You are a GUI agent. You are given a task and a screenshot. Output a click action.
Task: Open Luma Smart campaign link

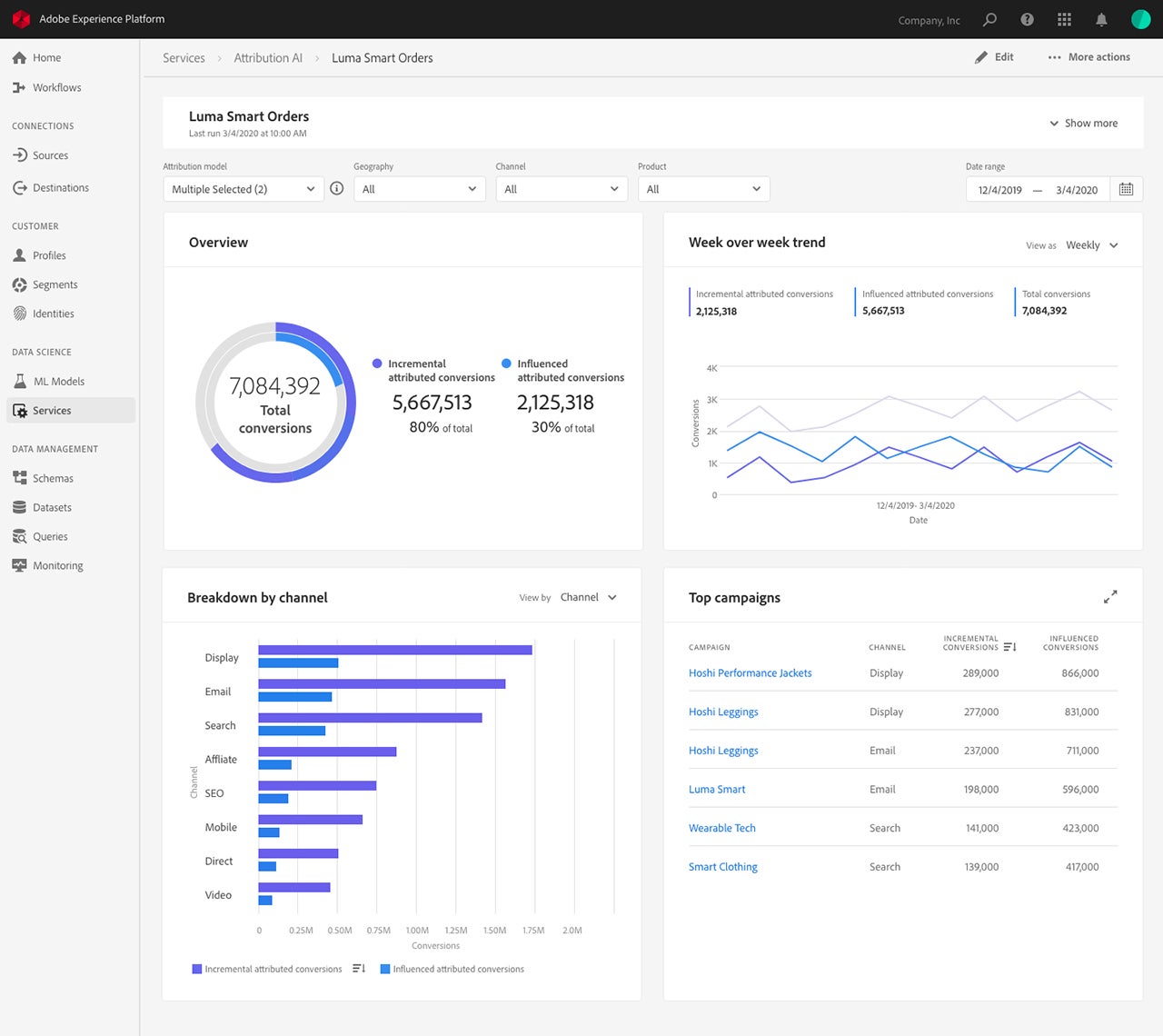(x=717, y=789)
